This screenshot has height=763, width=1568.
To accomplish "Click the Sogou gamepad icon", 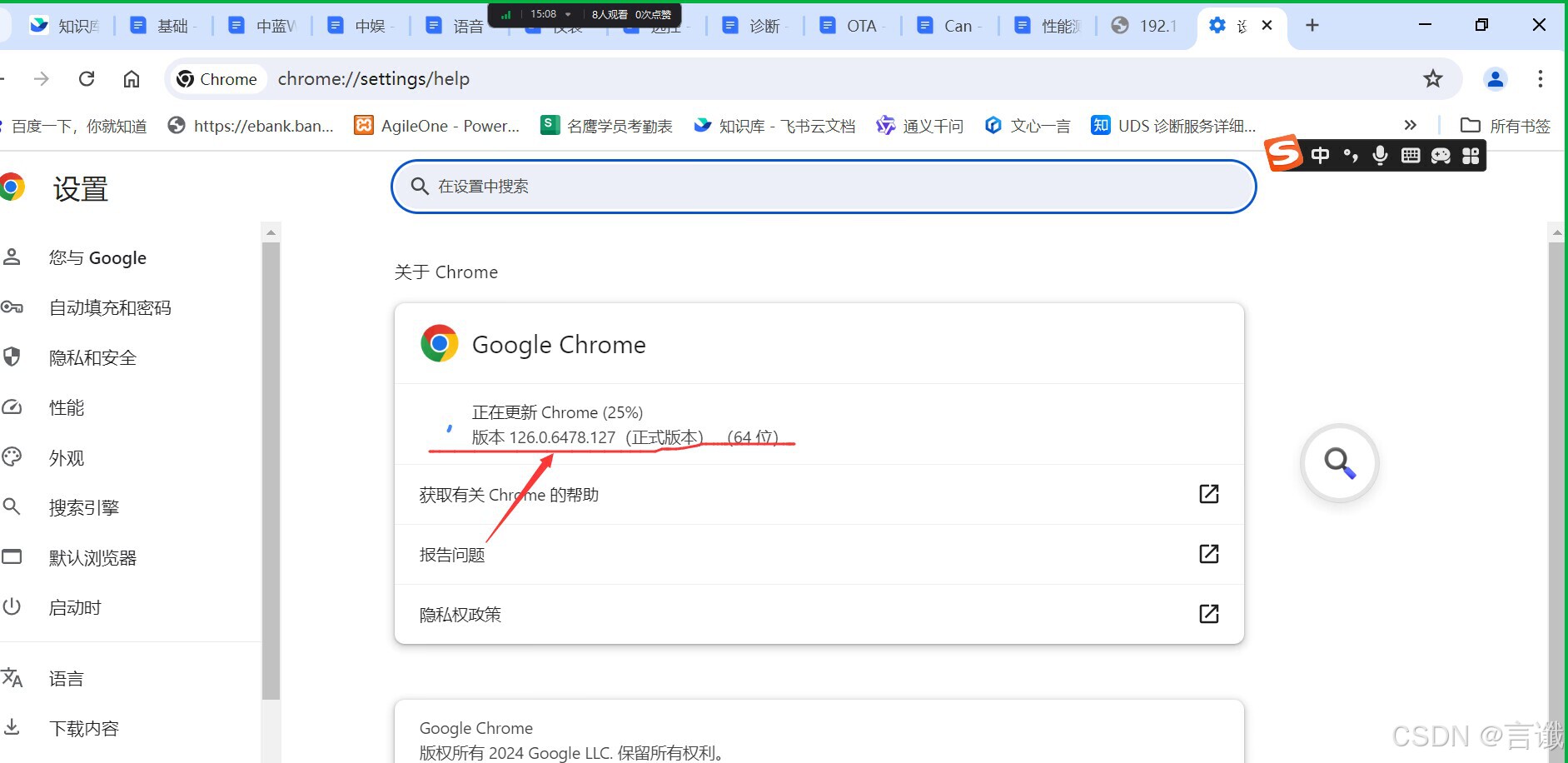I will point(1441,156).
